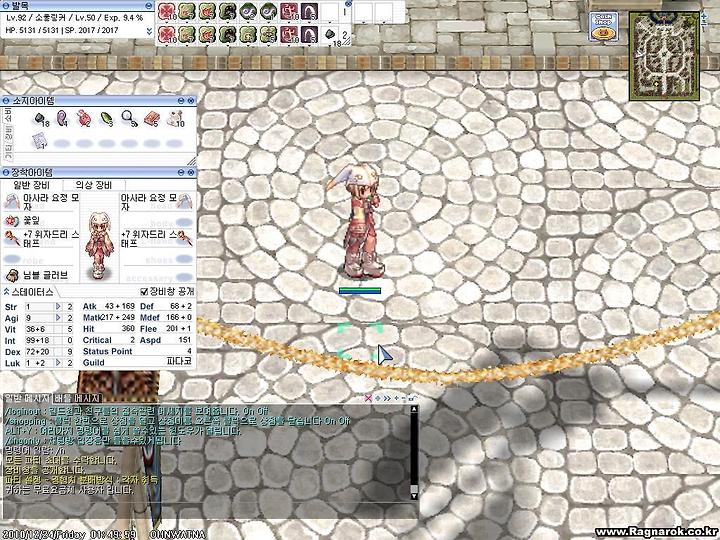Viewport: 720px width, 540px height.
Task: Click the minimap in the corner
Action: coord(664,56)
